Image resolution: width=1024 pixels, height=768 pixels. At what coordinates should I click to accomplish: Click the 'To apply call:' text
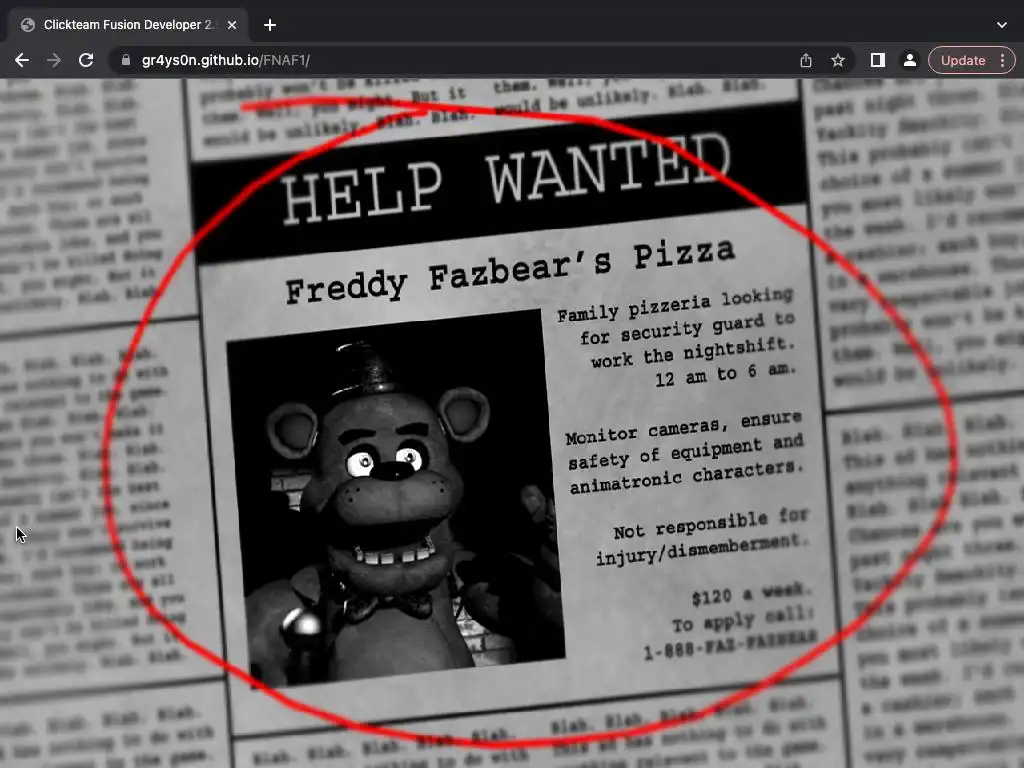pyautogui.click(x=743, y=620)
